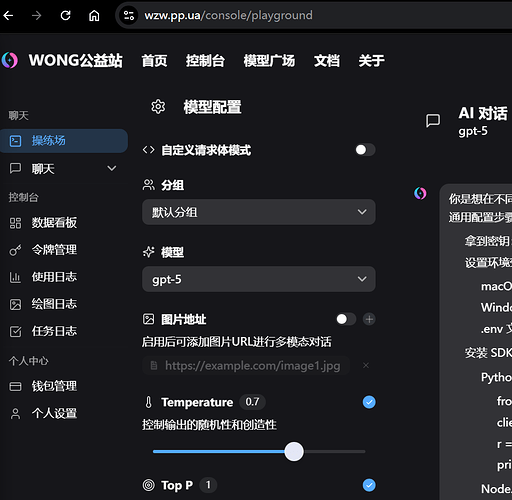Click the browser reload icon

(65, 15)
